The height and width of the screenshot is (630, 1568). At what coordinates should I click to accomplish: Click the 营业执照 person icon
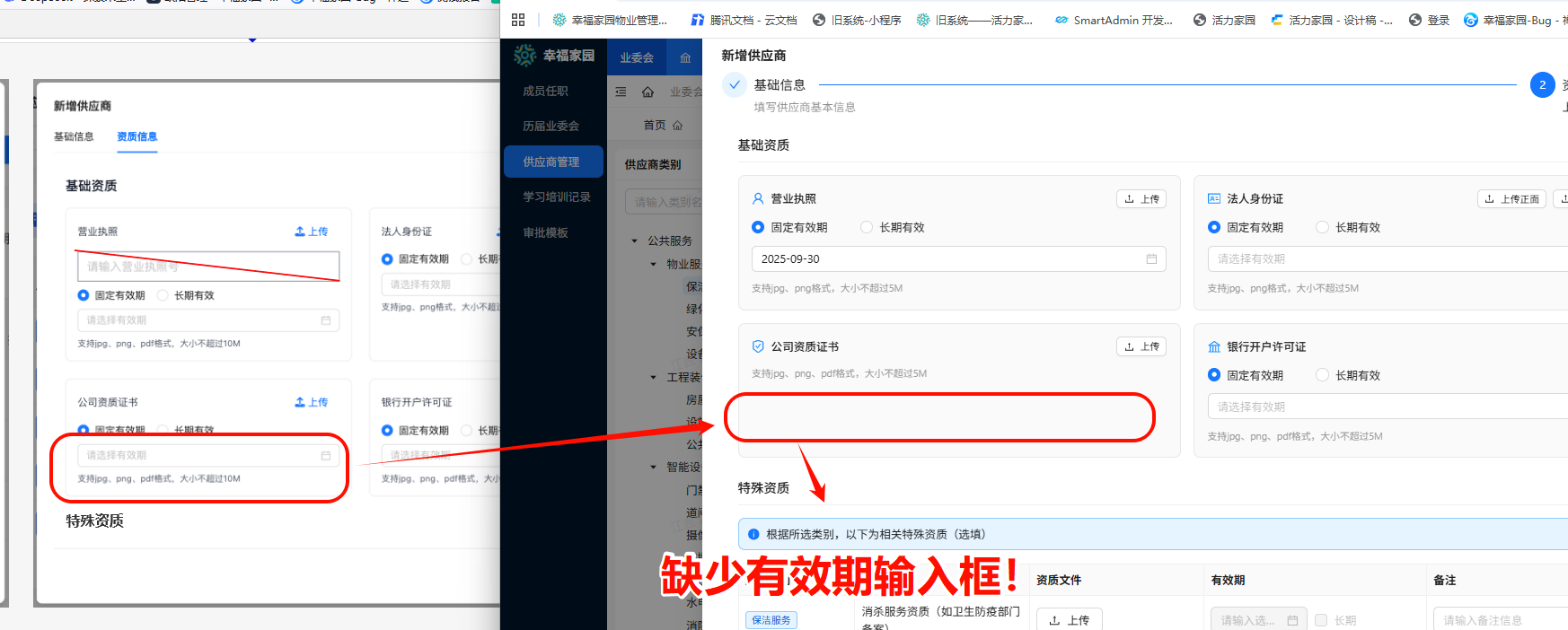click(758, 198)
